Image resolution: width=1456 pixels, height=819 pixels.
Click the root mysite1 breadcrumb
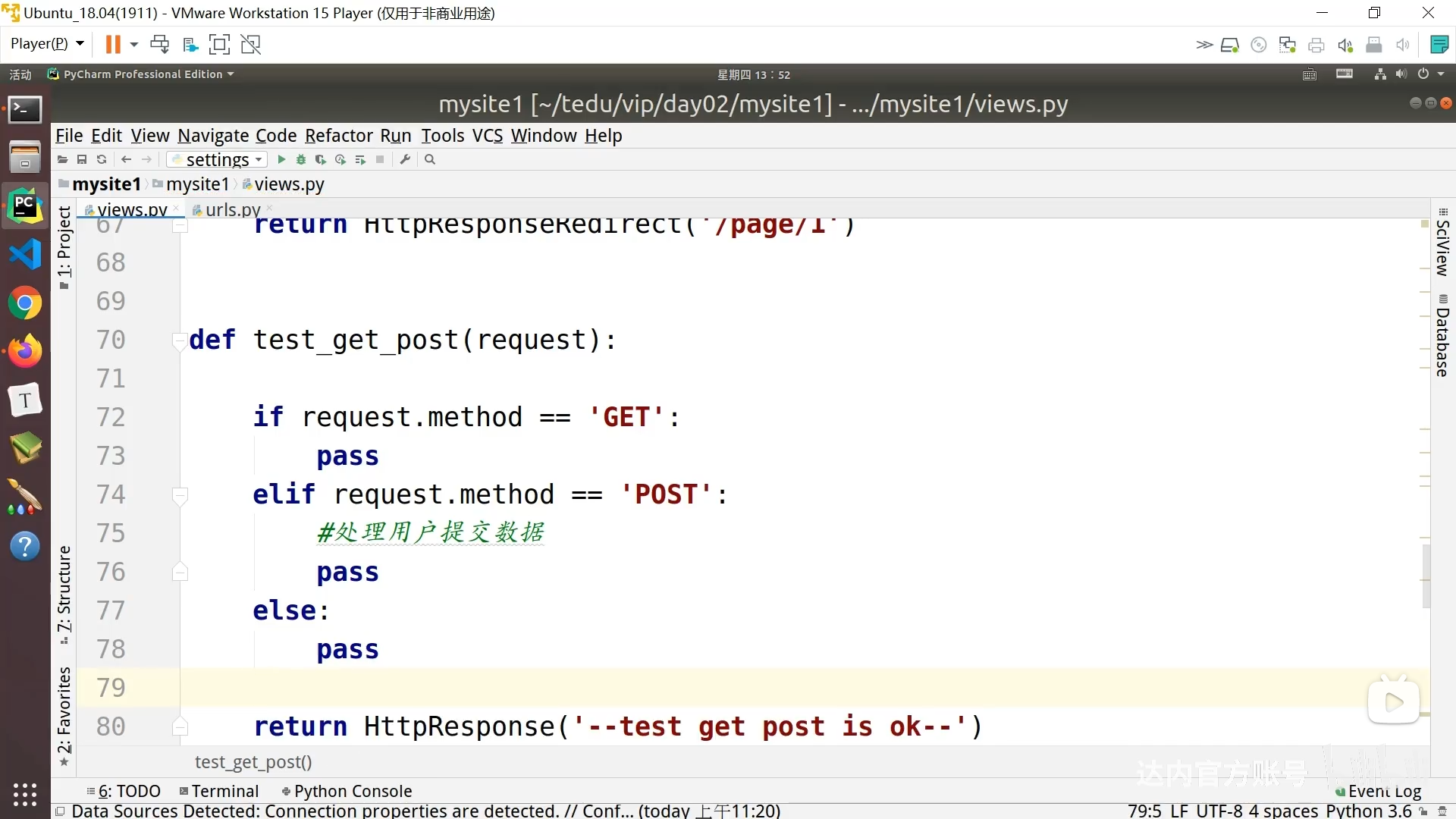tap(100, 184)
